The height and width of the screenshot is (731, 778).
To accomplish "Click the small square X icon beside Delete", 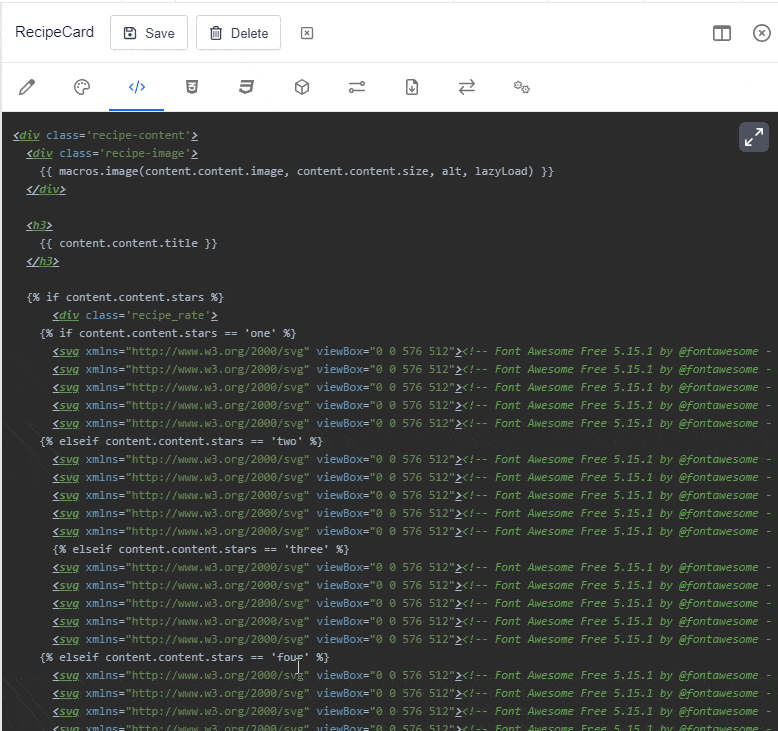I will [307, 33].
